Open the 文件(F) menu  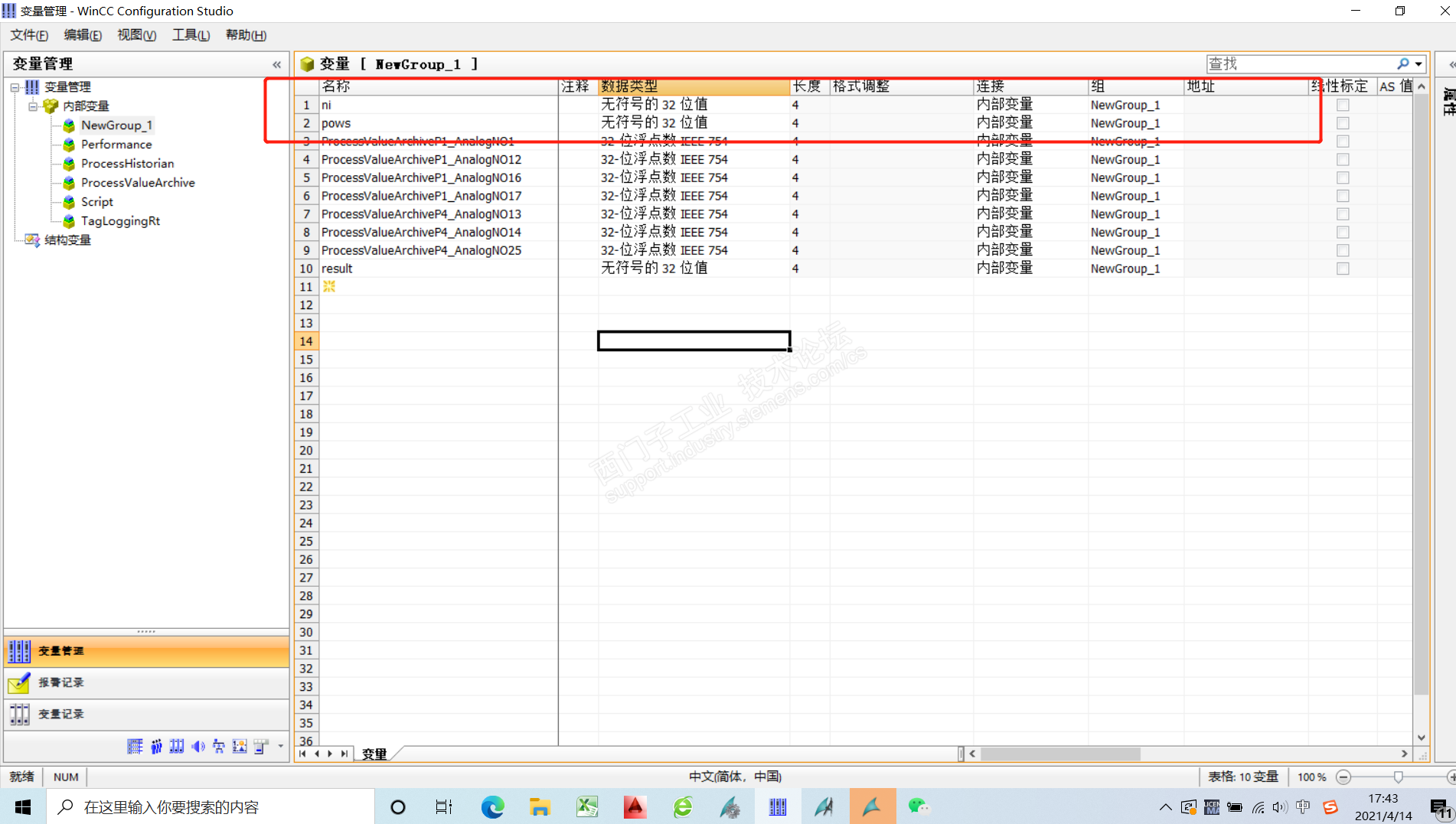point(29,35)
